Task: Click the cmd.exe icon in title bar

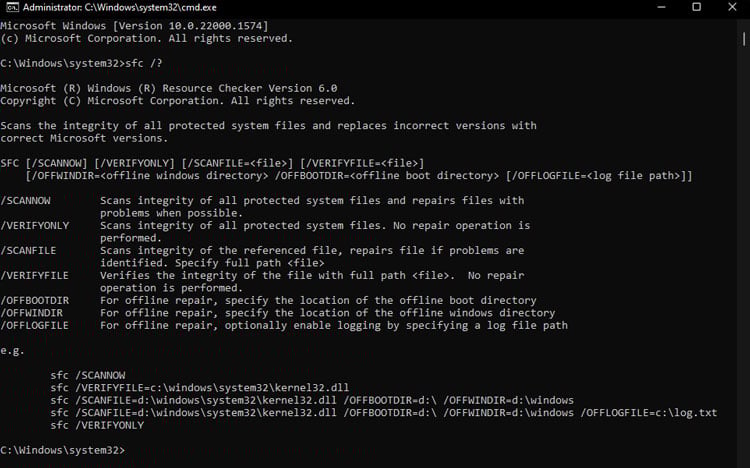Action: (x=12, y=7)
